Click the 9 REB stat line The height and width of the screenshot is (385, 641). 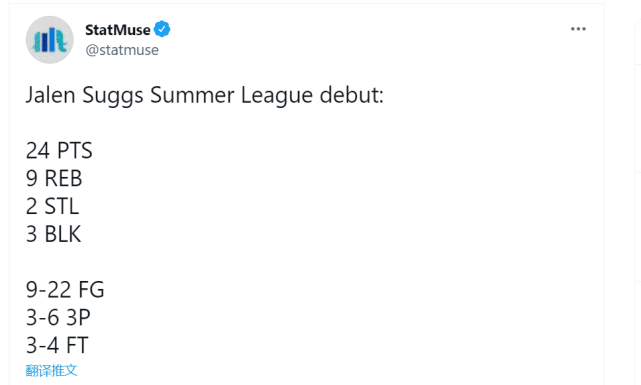tap(54, 178)
